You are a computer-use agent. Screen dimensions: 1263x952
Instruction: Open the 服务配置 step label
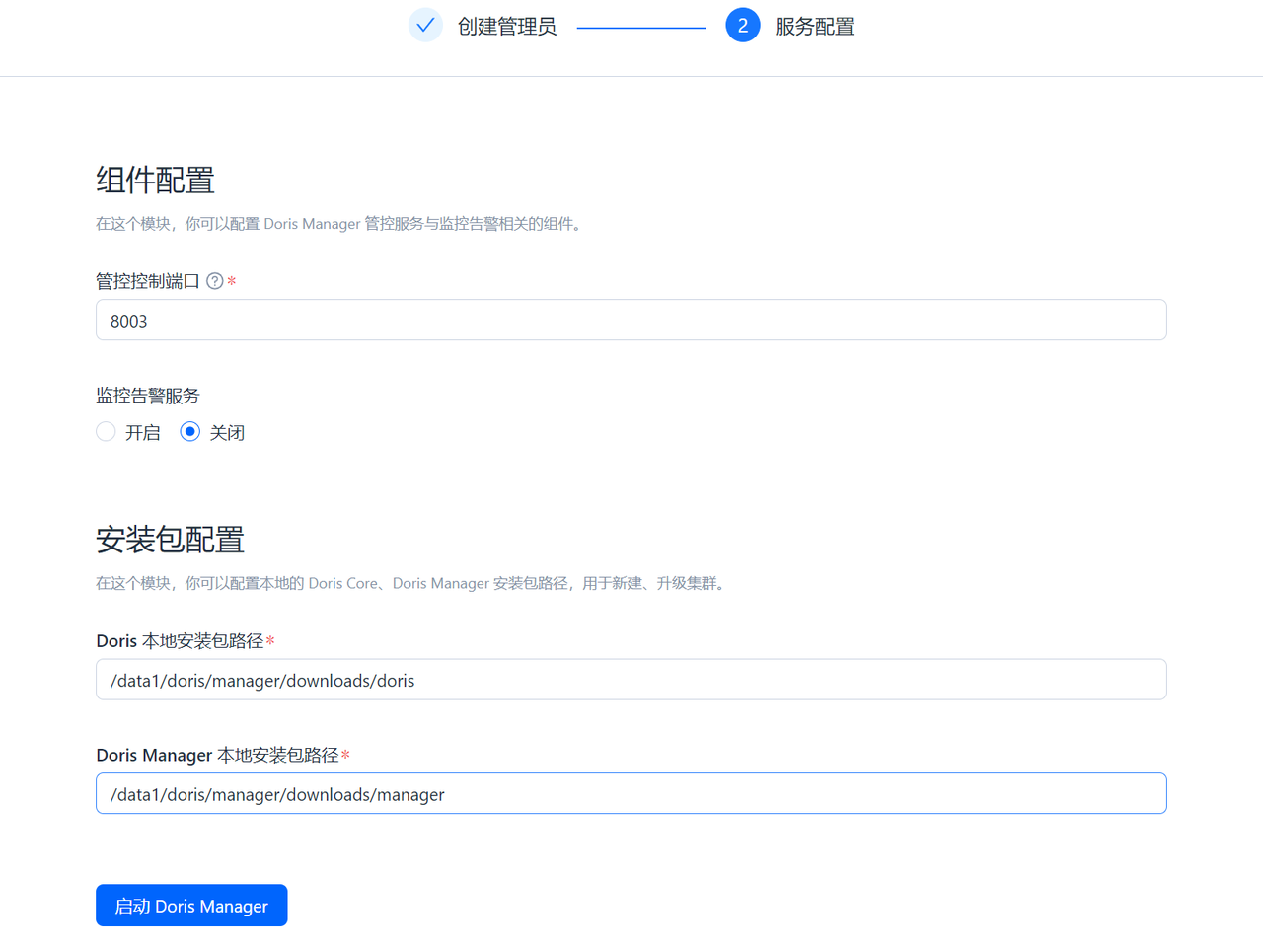click(x=815, y=27)
